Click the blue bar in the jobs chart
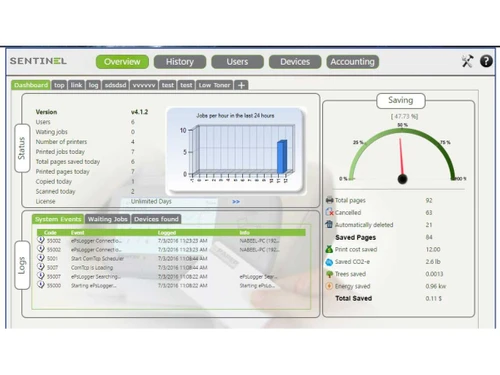The height and width of the screenshot is (375, 500). click(x=282, y=157)
